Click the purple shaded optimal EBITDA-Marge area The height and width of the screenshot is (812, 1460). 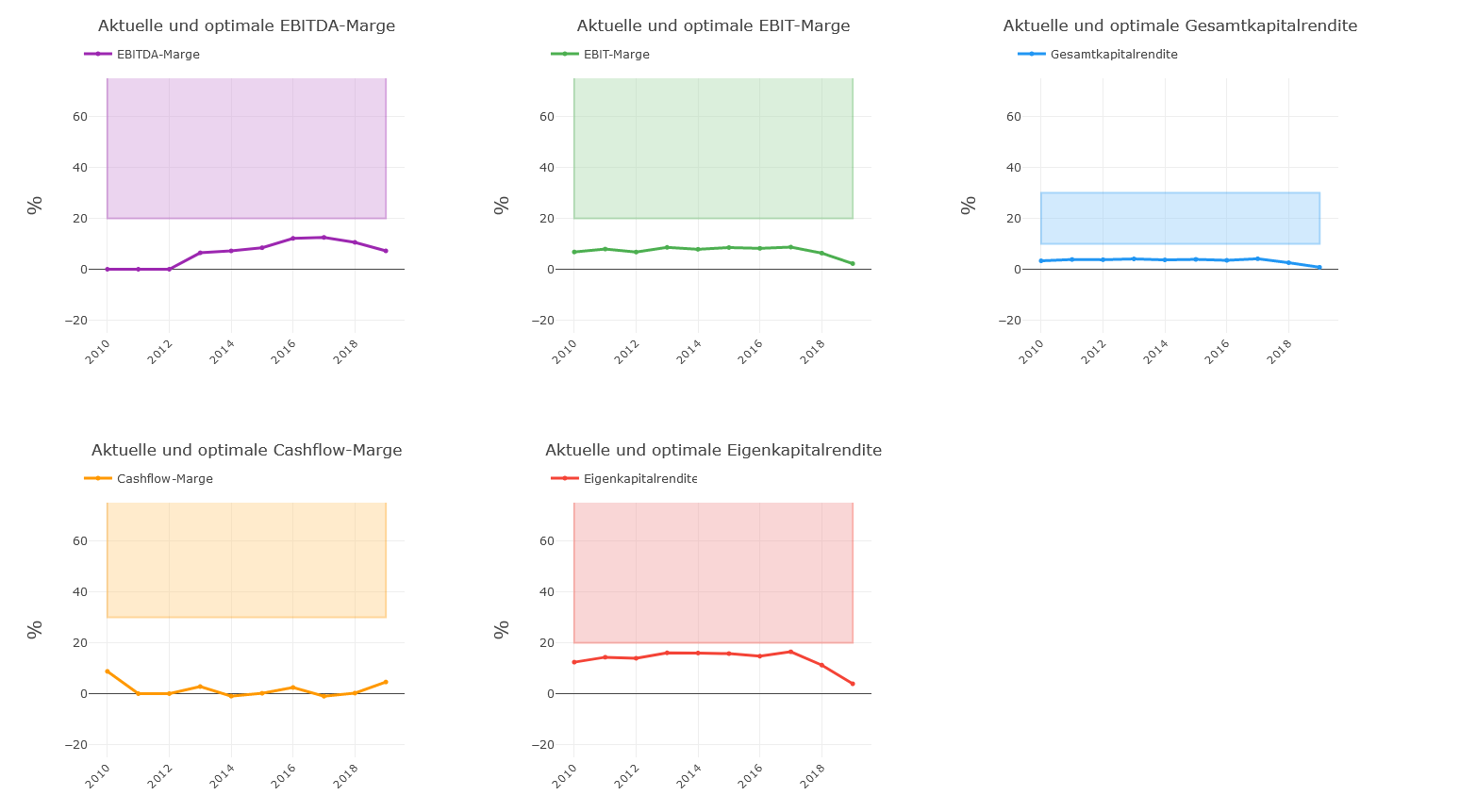[246, 148]
